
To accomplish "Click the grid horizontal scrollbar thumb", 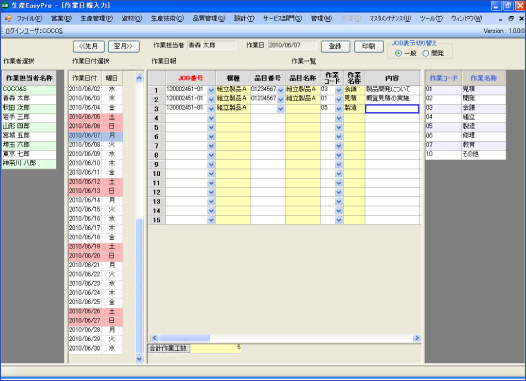I will click(185, 338).
